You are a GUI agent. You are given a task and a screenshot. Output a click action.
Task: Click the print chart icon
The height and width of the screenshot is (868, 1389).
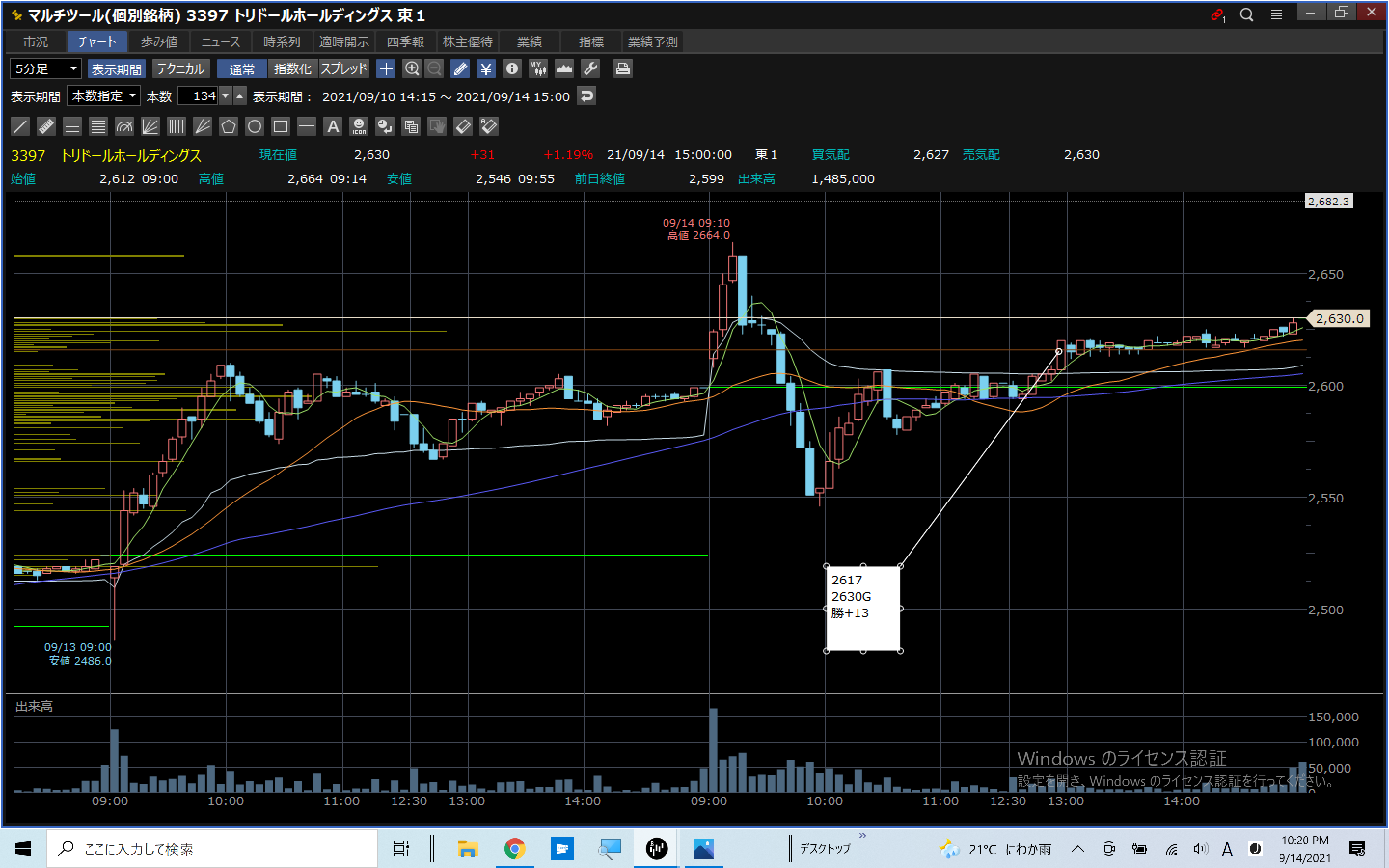click(x=622, y=69)
